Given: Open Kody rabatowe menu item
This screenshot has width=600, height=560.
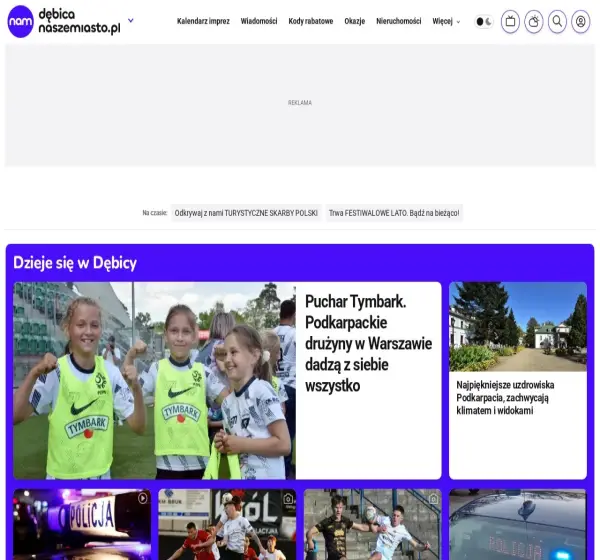Looking at the screenshot, I should (x=311, y=21).
